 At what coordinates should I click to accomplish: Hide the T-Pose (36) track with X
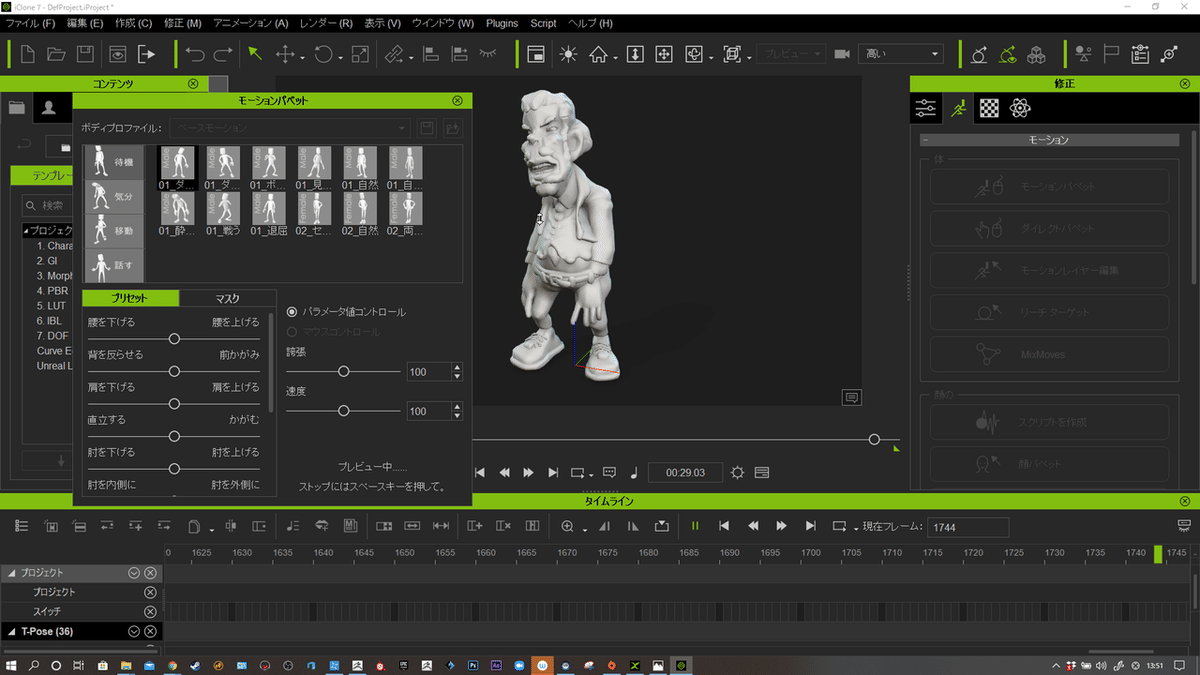point(150,631)
